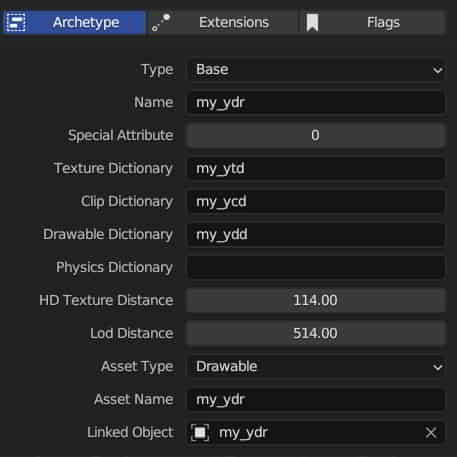Click the Clip Dictionary field my_ycd
The height and width of the screenshot is (457, 457).
click(316, 201)
